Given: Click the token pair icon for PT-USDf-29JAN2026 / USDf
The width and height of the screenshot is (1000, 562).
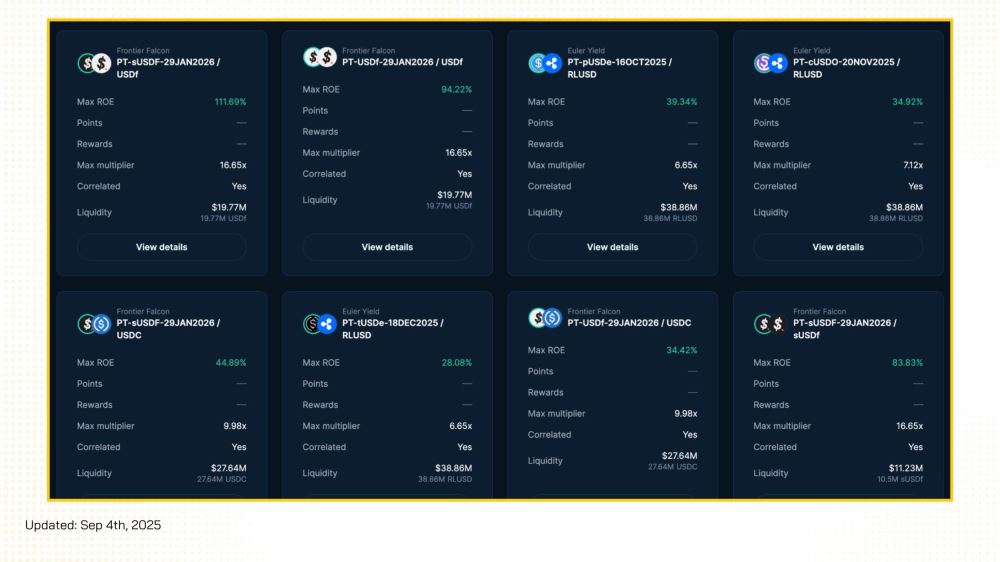Looking at the screenshot, I should pyautogui.click(x=320, y=57).
